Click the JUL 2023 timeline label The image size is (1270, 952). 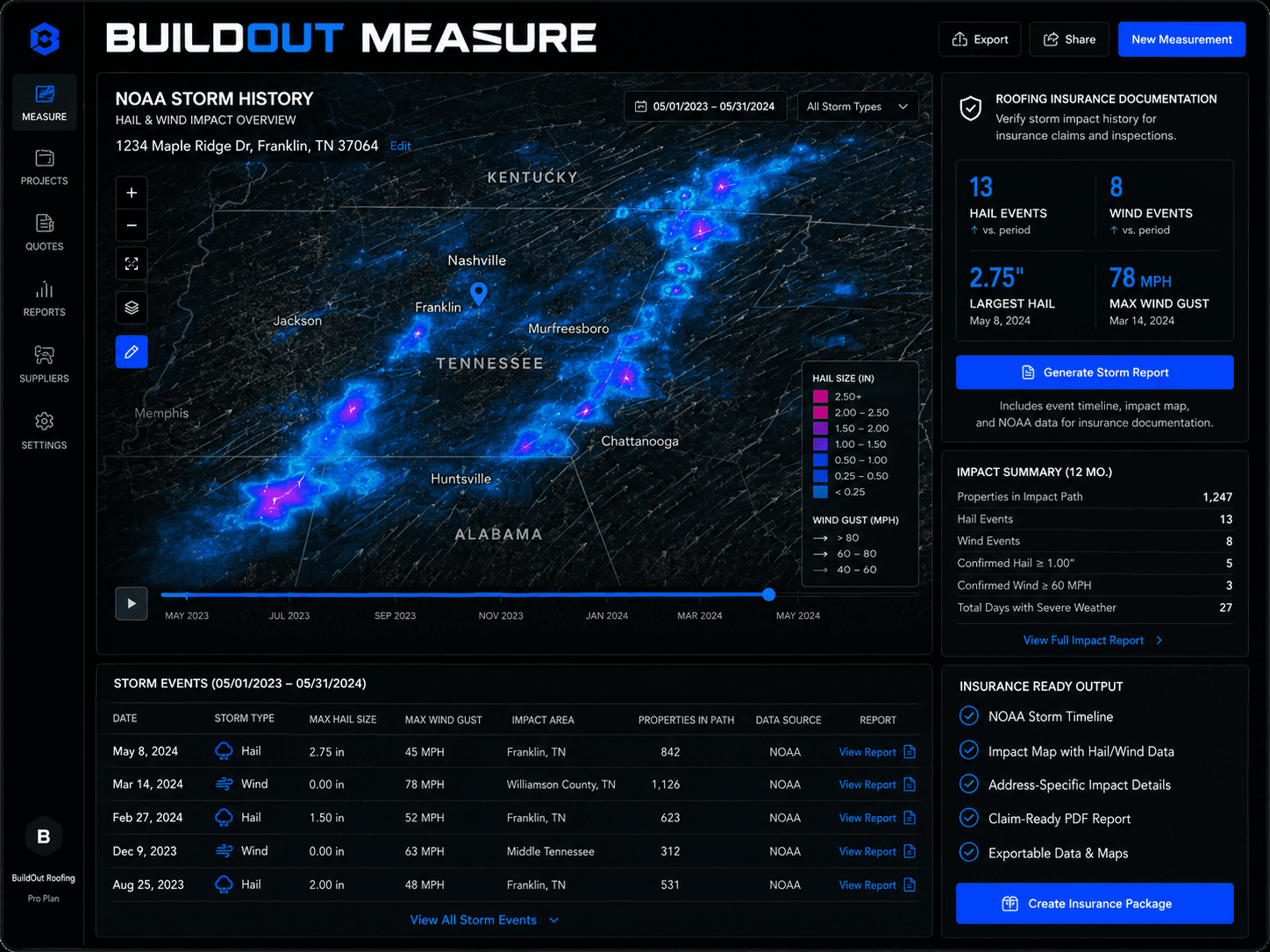pos(289,615)
